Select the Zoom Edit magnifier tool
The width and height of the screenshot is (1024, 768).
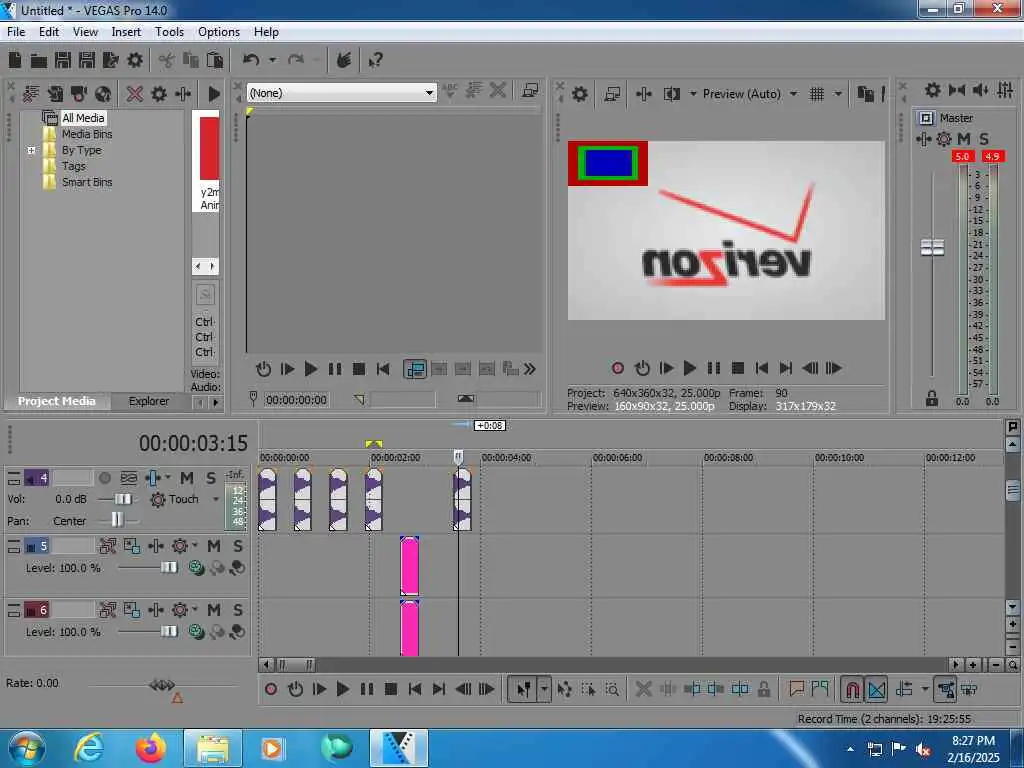pyautogui.click(x=612, y=689)
